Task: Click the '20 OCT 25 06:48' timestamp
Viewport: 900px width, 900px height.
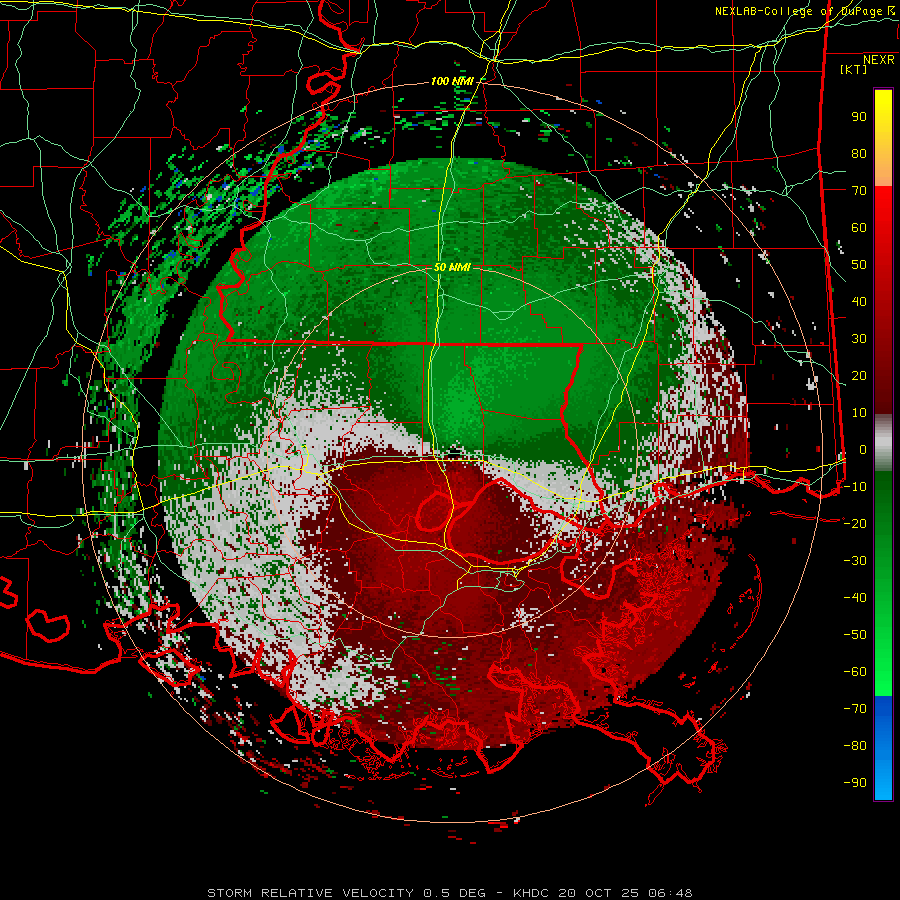Action: 625,893
